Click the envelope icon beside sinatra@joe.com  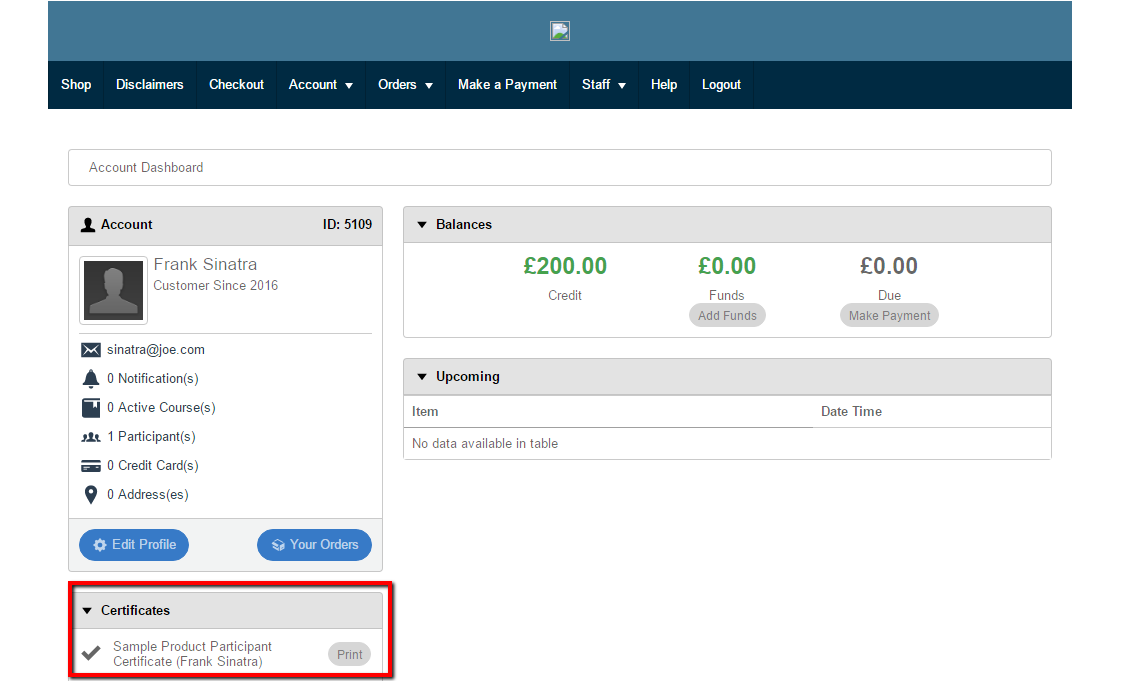(91, 350)
